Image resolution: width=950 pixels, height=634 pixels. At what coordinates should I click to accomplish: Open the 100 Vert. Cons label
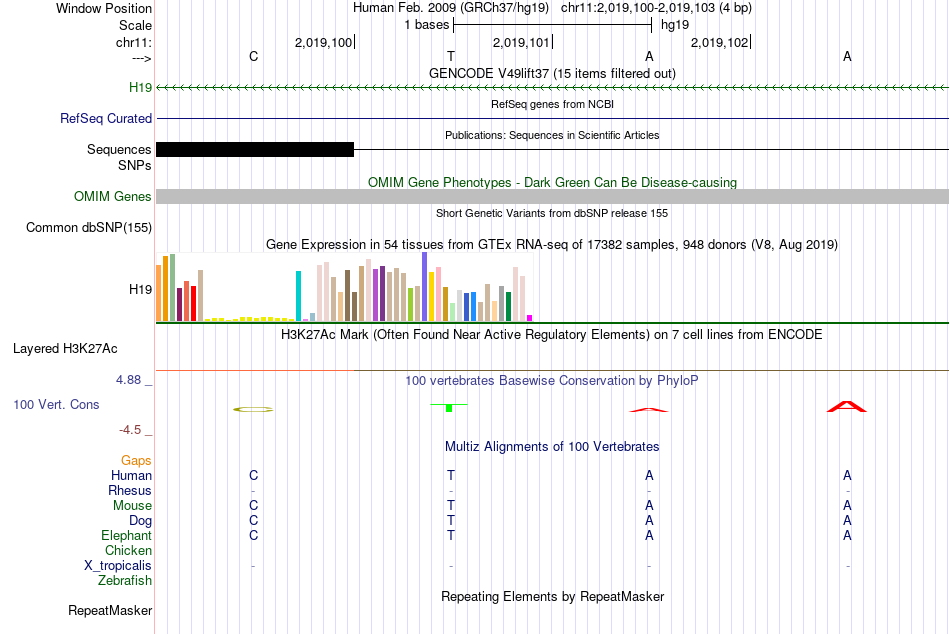[56, 404]
